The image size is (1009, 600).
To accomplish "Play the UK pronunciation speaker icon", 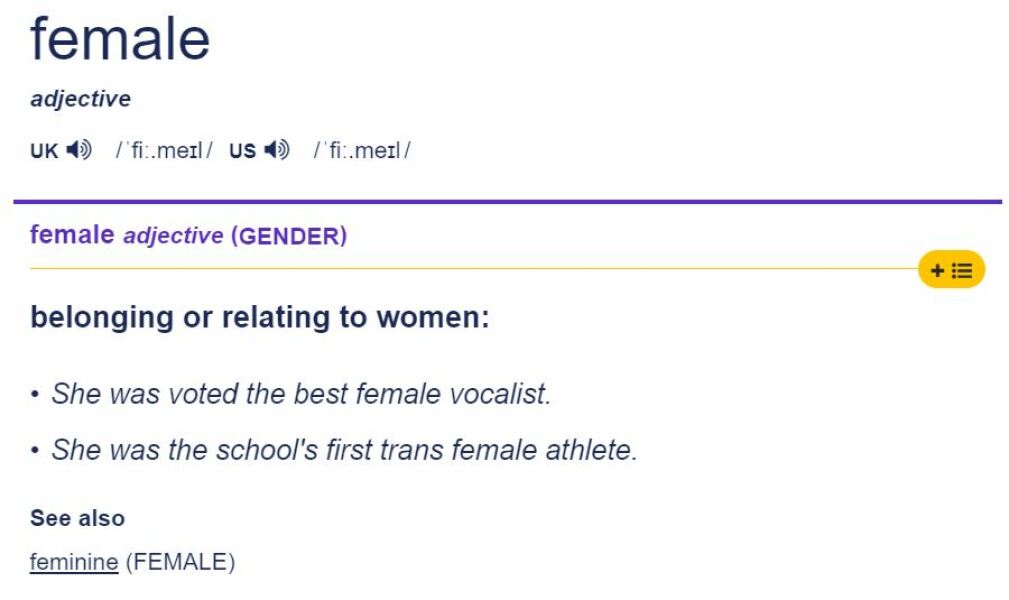I will pyautogui.click(x=80, y=150).
